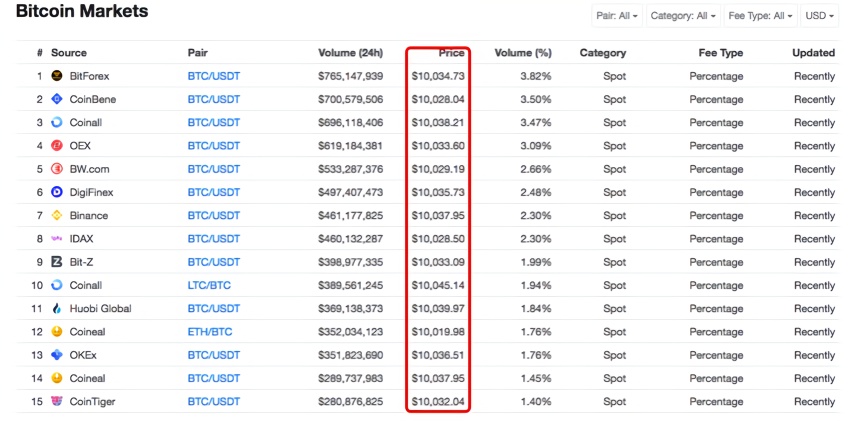Select the 1.40% volume percentage cell

point(535,402)
